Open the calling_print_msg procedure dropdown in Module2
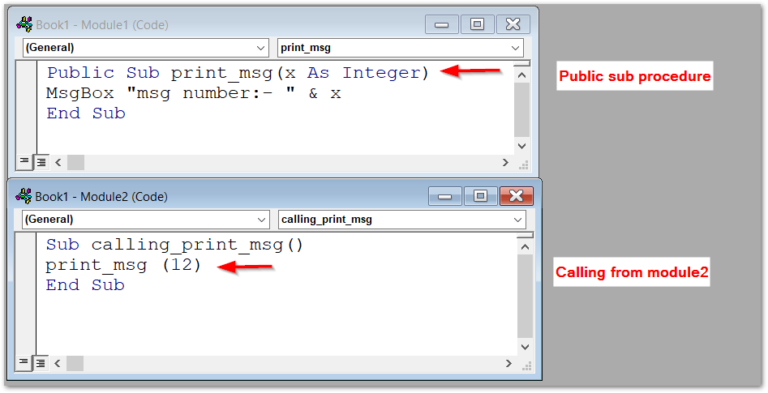Screen dimensions: 768x393 click(402, 220)
